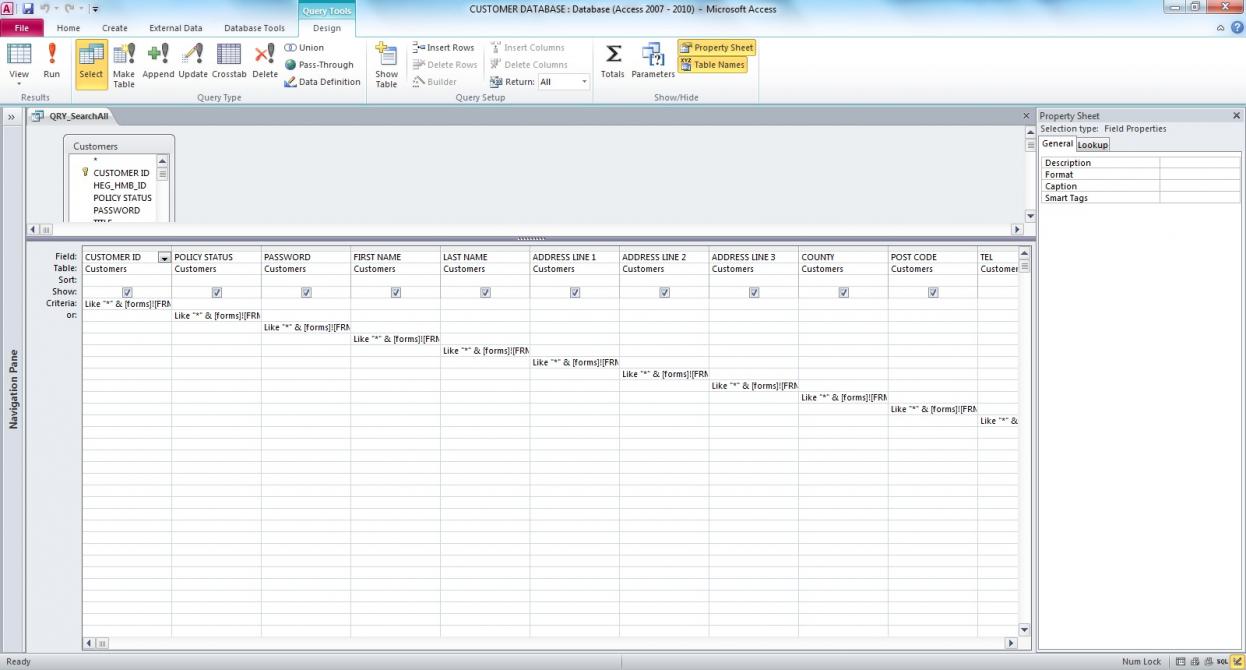Click the Update query icon
1246x670 pixels.
click(x=193, y=60)
